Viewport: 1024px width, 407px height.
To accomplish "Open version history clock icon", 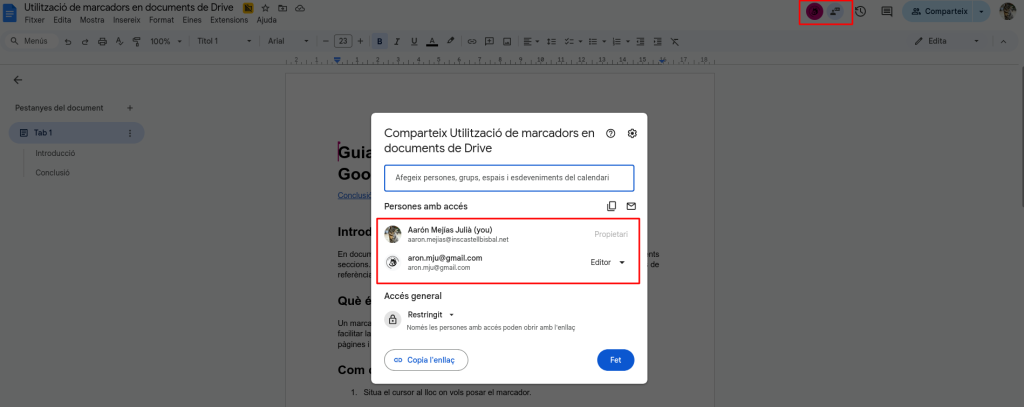I will (x=860, y=11).
